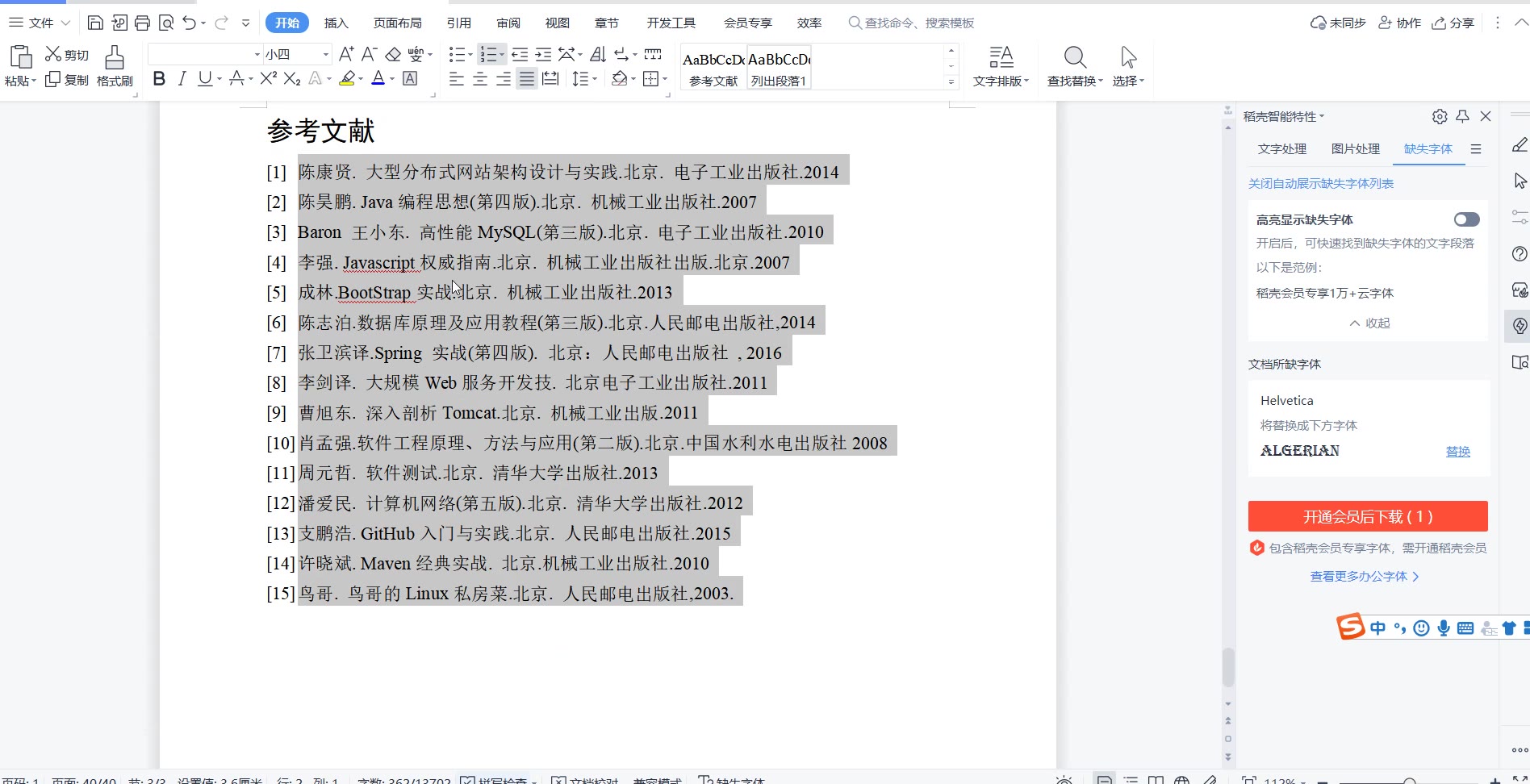Click the Sort icon
Screen dimensions: 1530x784
598,54
